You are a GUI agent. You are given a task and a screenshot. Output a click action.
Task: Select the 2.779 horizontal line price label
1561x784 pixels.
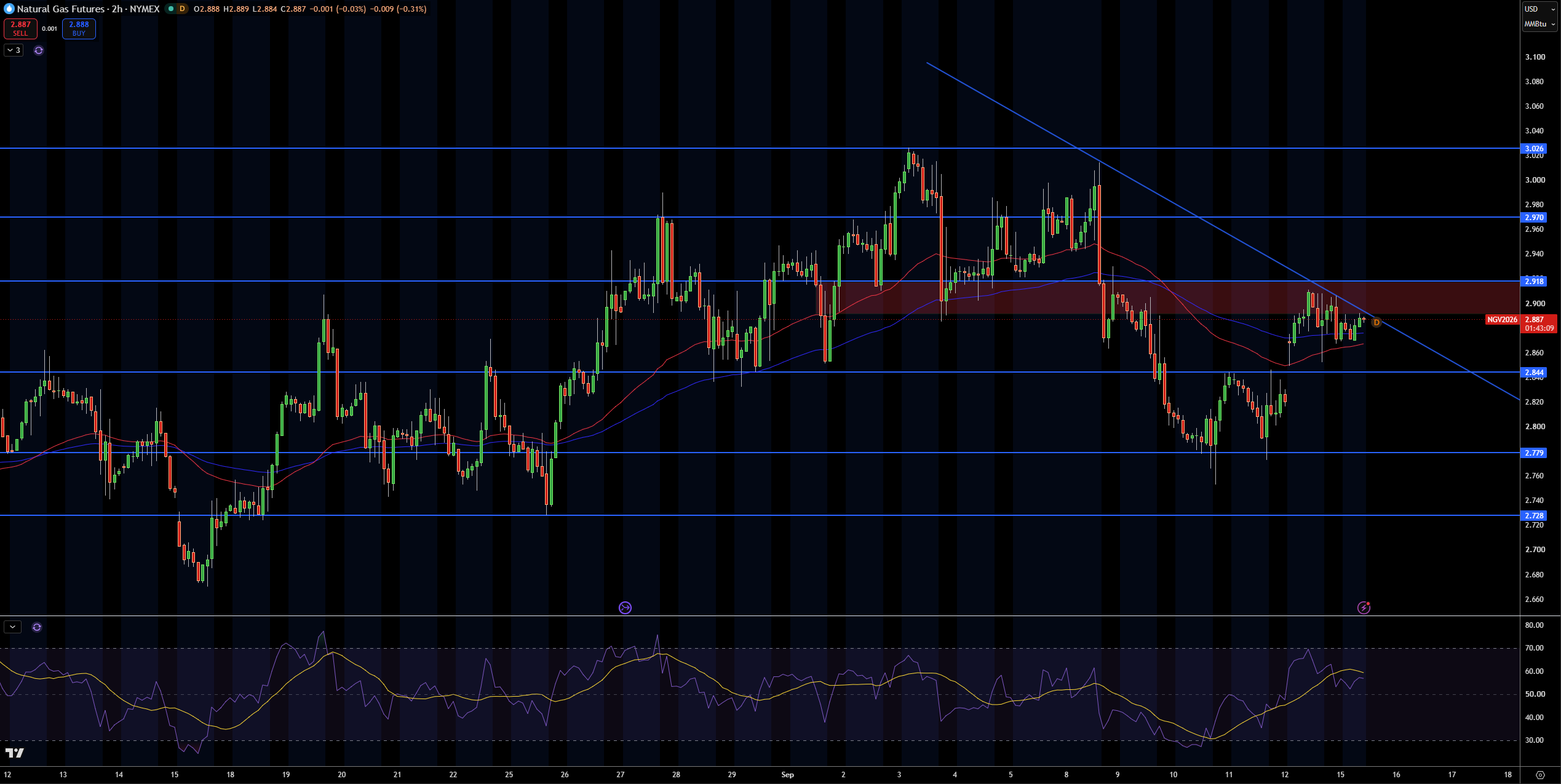(x=1534, y=453)
